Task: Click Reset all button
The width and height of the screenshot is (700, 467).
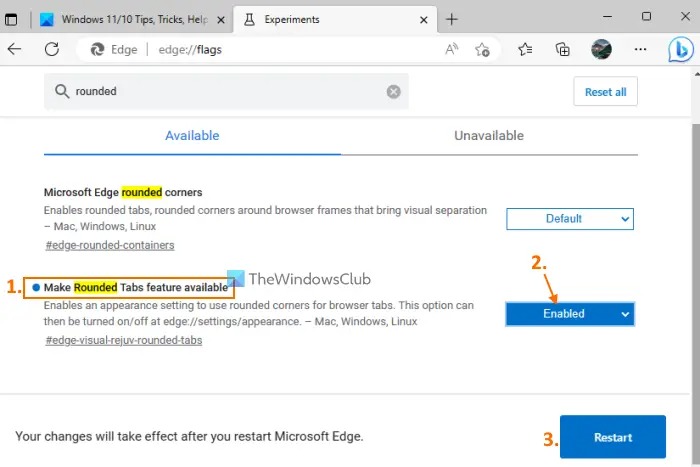Action: [x=605, y=92]
